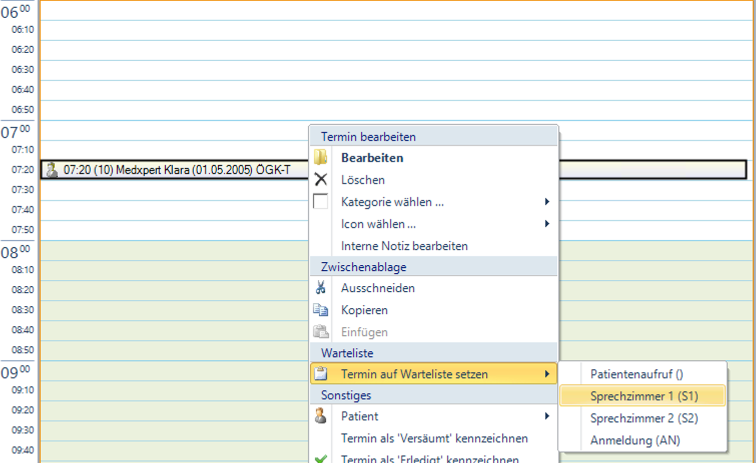Click the scissors icon for Ausschneiden
This screenshot has height=463, width=756.
(x=321, y=288)
